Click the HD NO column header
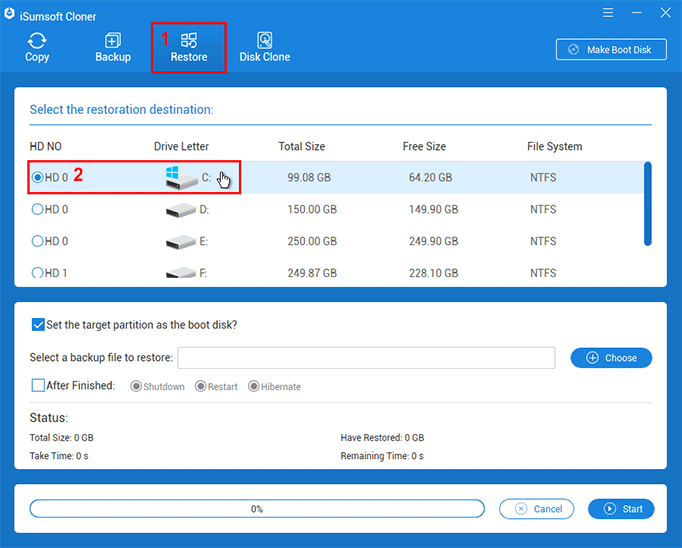 tap(46, 146)
